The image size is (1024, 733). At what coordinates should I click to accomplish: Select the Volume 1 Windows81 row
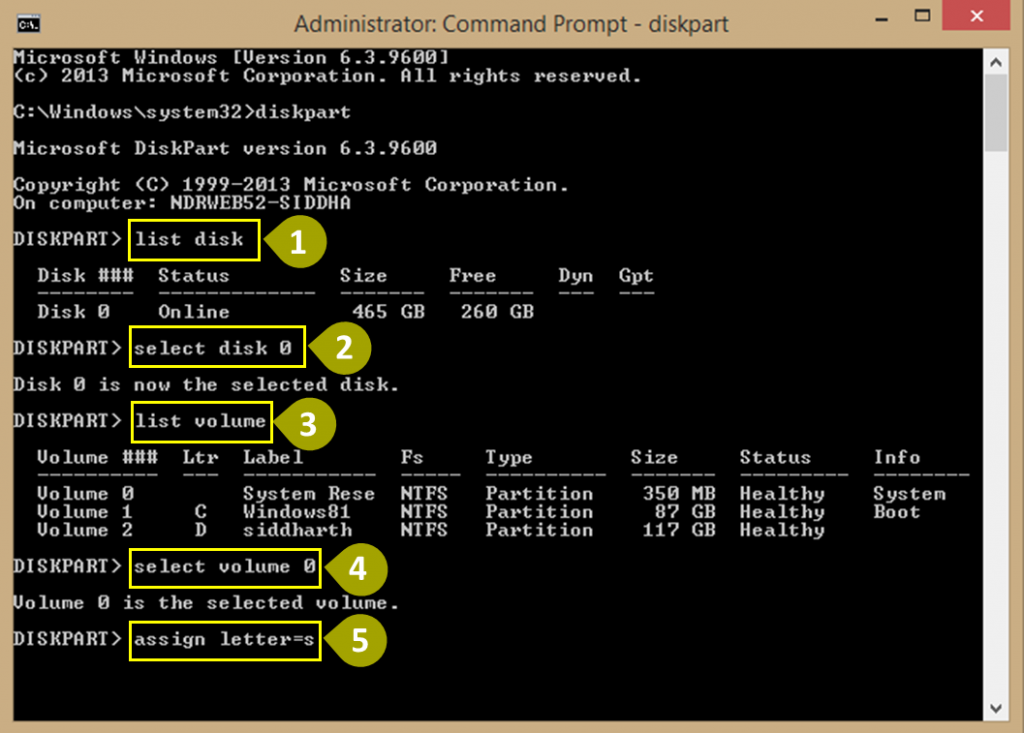tap(400, 512)
